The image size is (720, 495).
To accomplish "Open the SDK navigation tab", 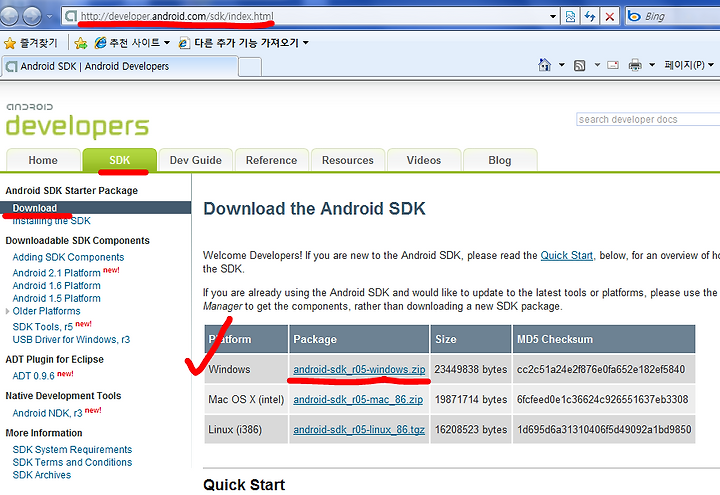I will (x=120, y=160).
